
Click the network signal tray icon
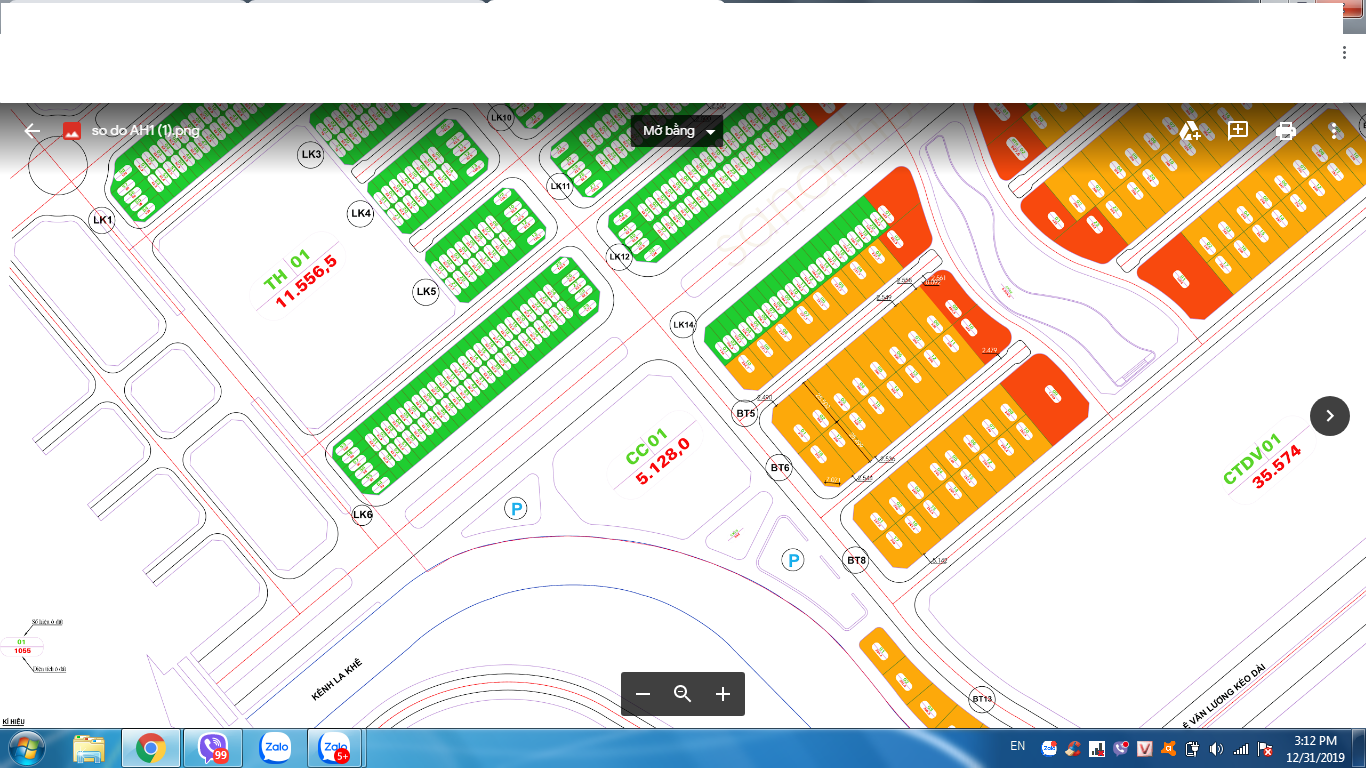1240,749
